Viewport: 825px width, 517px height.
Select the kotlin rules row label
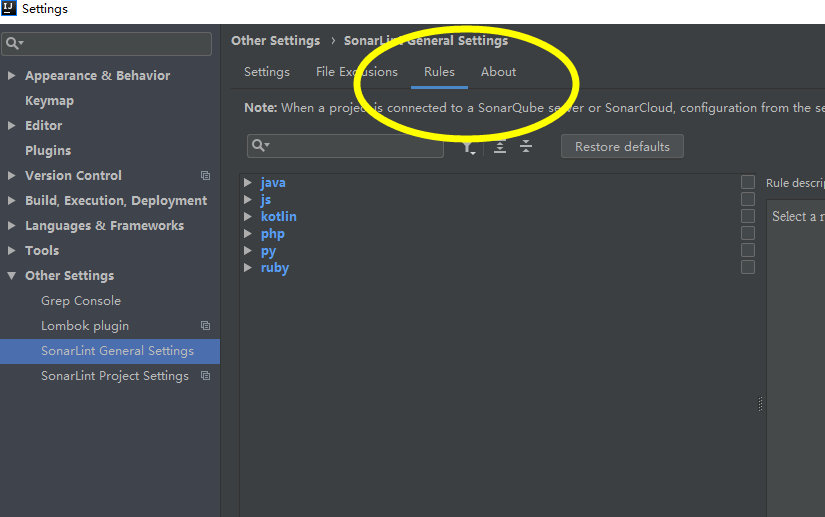tap(279, 217)
